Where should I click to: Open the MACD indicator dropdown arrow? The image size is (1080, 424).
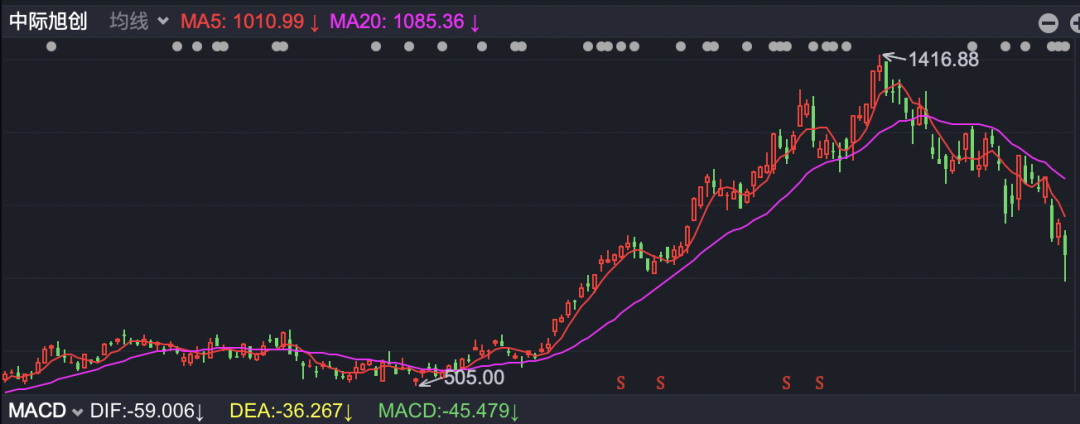pyautogui.click(x=76, y=412)
